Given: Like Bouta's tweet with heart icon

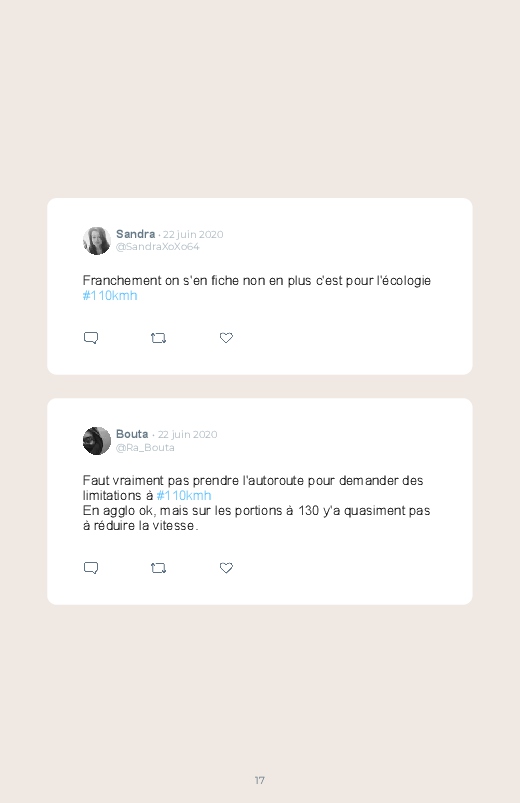Looking at the screenshot, I should 226,568.
